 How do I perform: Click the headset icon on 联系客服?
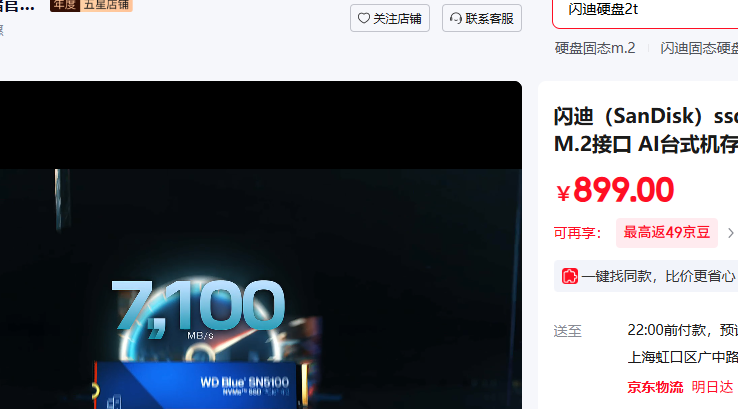point(456,18)
